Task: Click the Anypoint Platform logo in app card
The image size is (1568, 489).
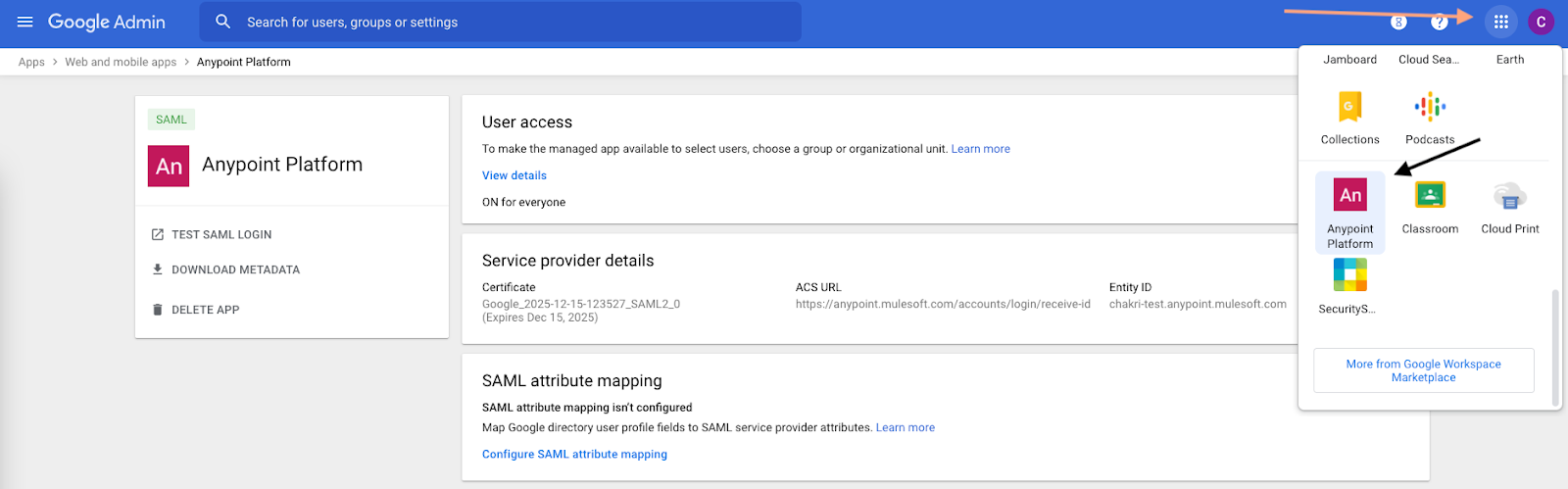Action: (169, 166)
